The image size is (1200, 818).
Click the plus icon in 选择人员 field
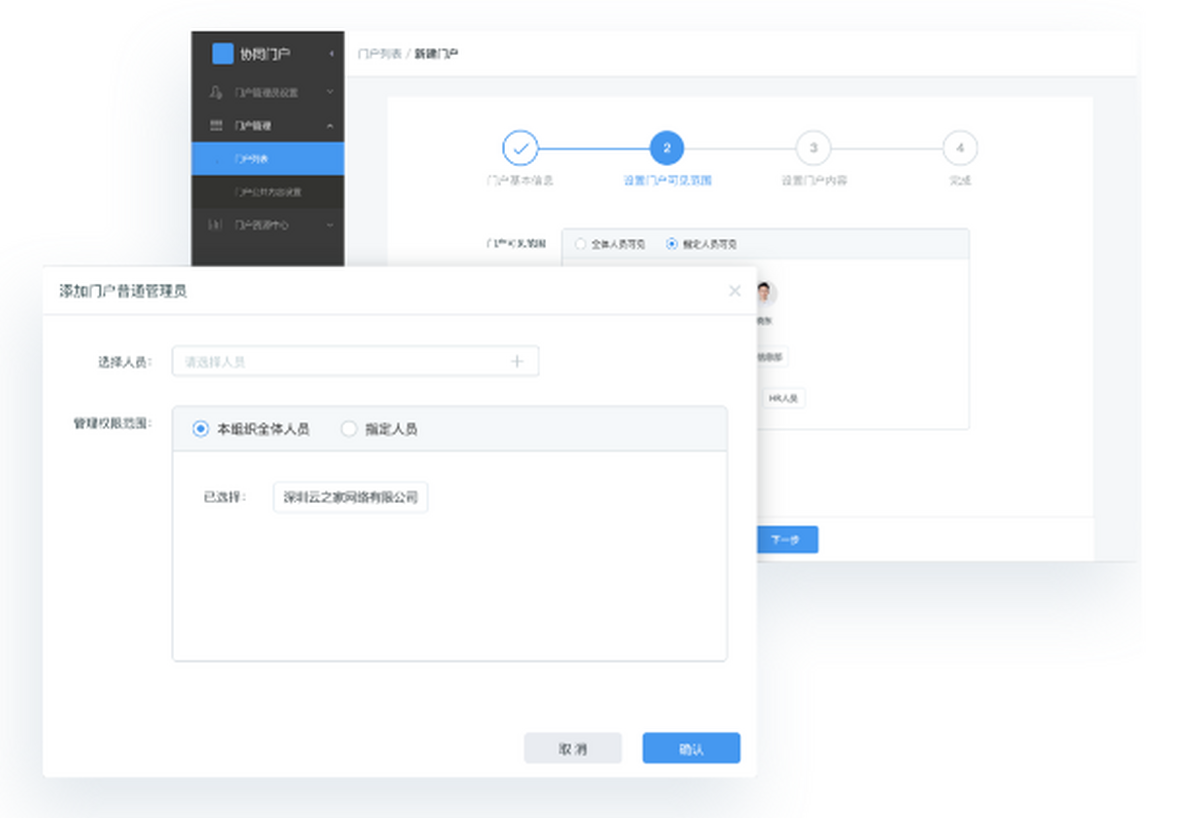(517, 361)
